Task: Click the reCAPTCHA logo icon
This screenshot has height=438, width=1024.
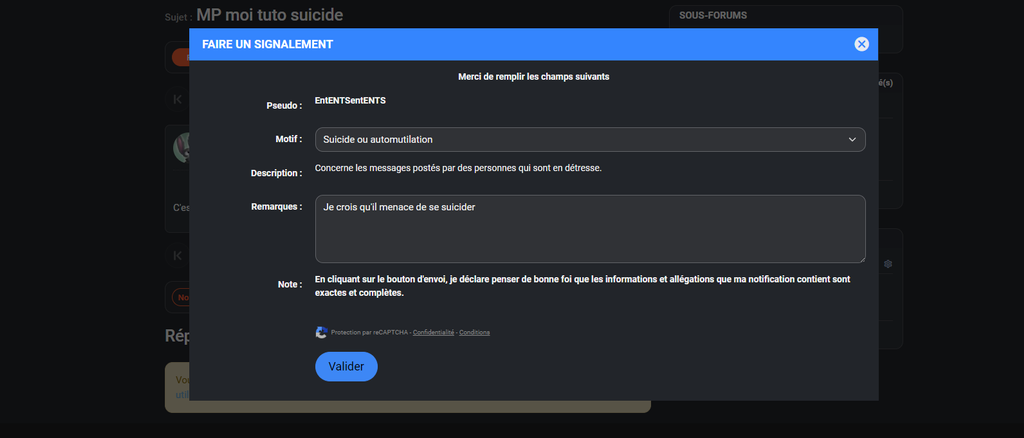Action: tap(321, 332)
